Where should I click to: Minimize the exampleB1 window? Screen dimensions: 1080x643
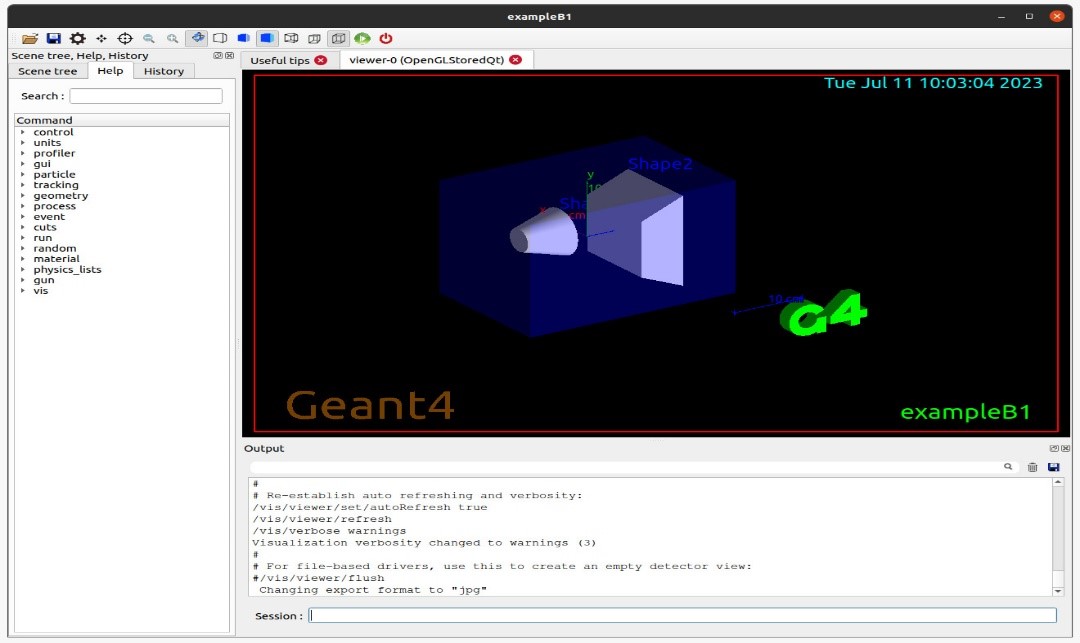1001,17
